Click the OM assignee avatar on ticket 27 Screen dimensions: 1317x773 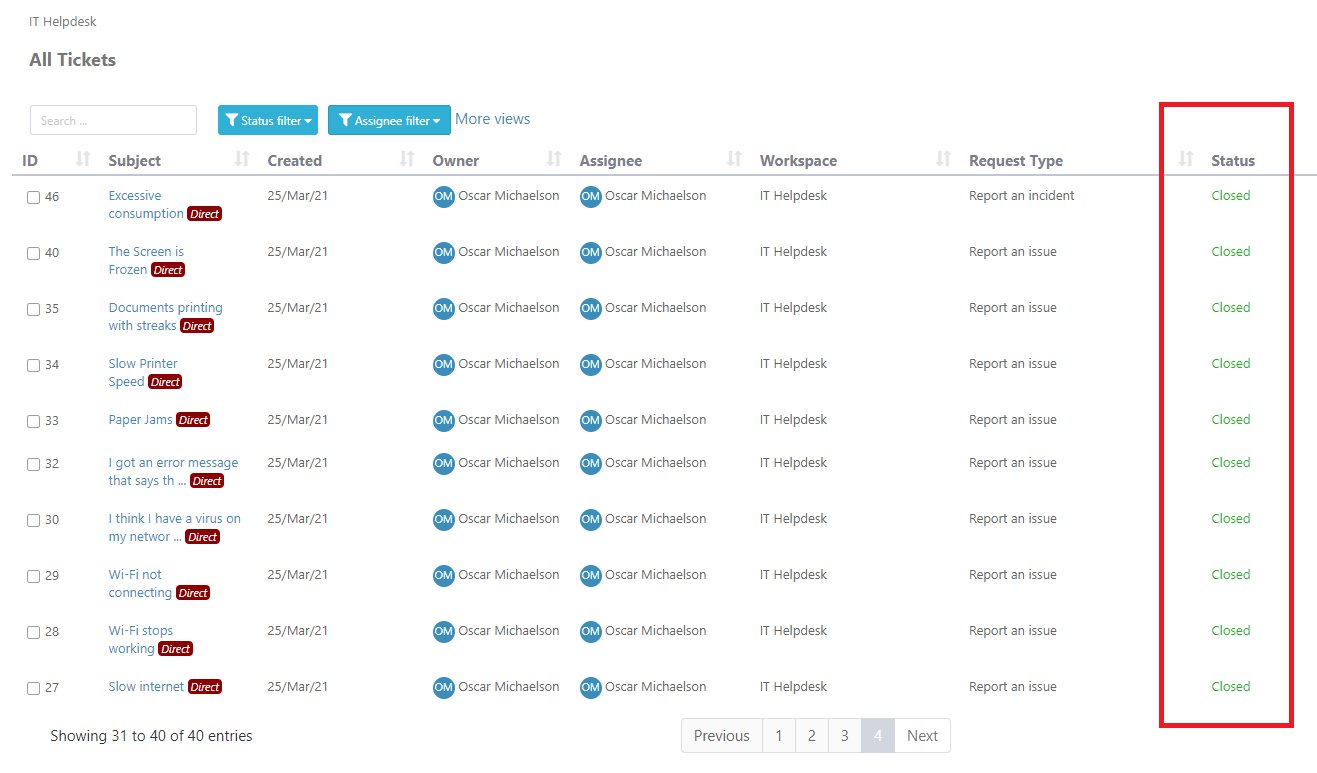point(590,687)
